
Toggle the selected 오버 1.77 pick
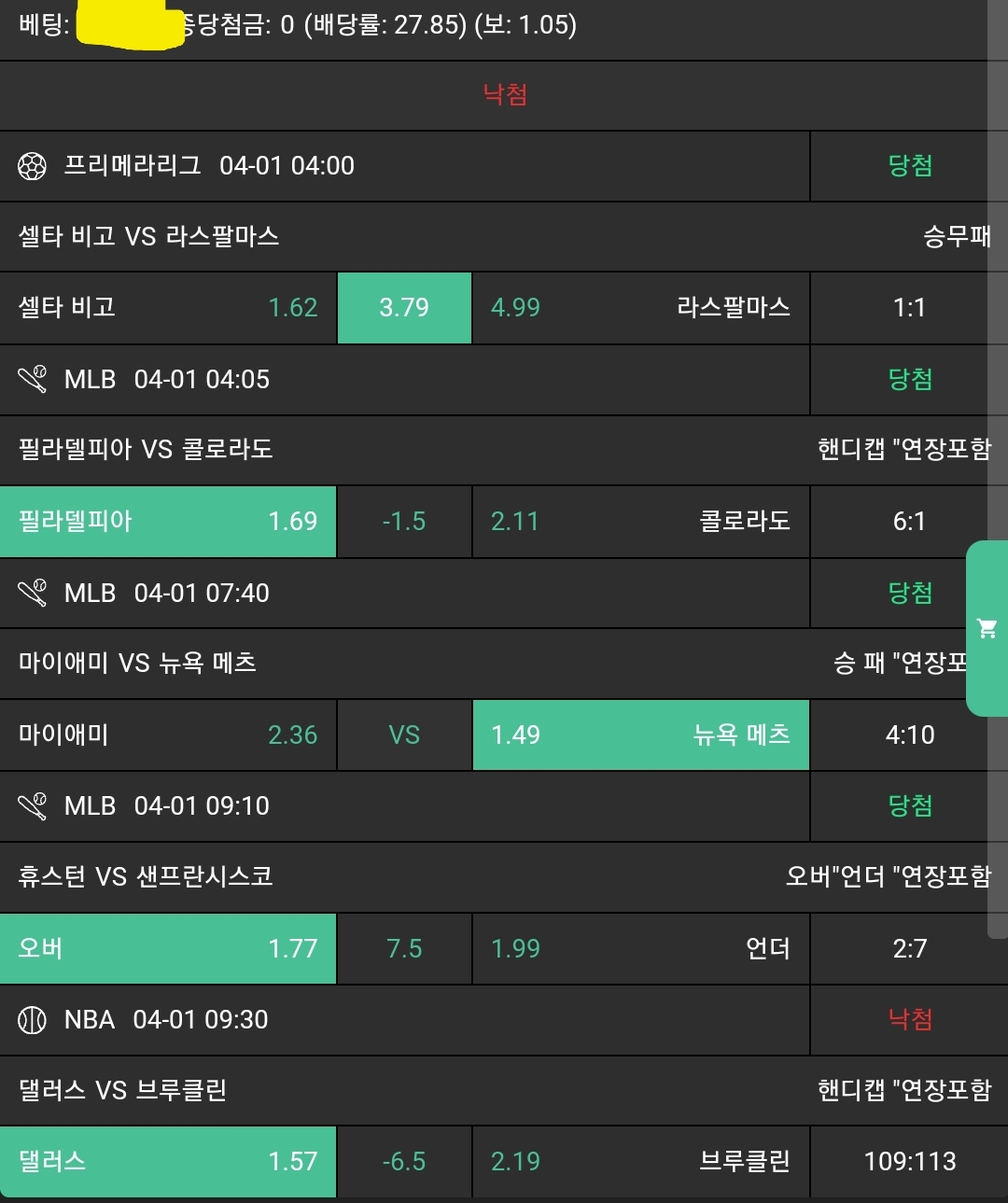[168, 948]
